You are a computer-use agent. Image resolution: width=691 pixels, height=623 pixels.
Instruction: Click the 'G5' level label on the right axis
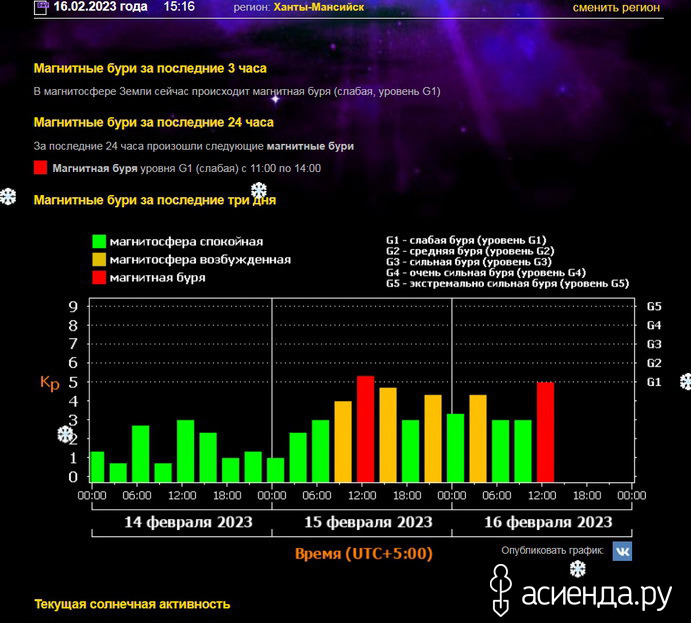click(654, 306)
